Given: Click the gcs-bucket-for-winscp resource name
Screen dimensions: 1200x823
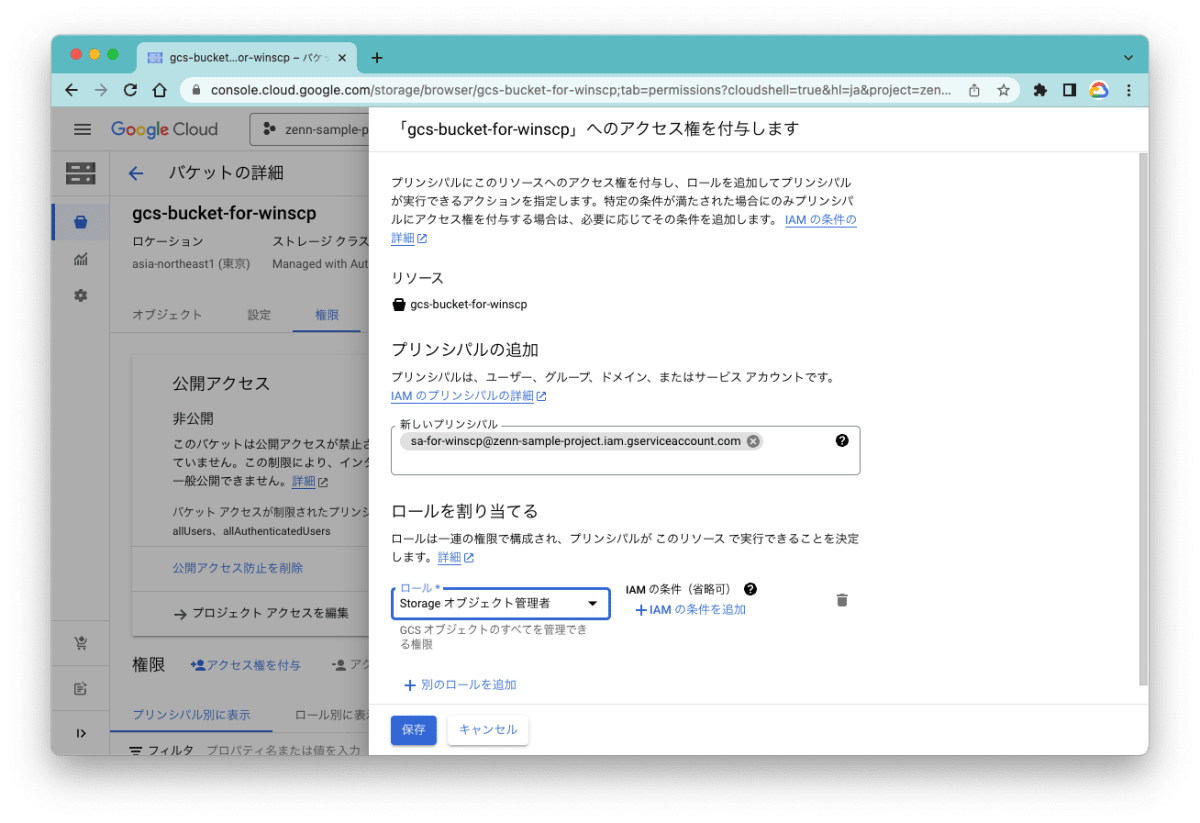Looking at the screenshot, I should tap(468, 304).
